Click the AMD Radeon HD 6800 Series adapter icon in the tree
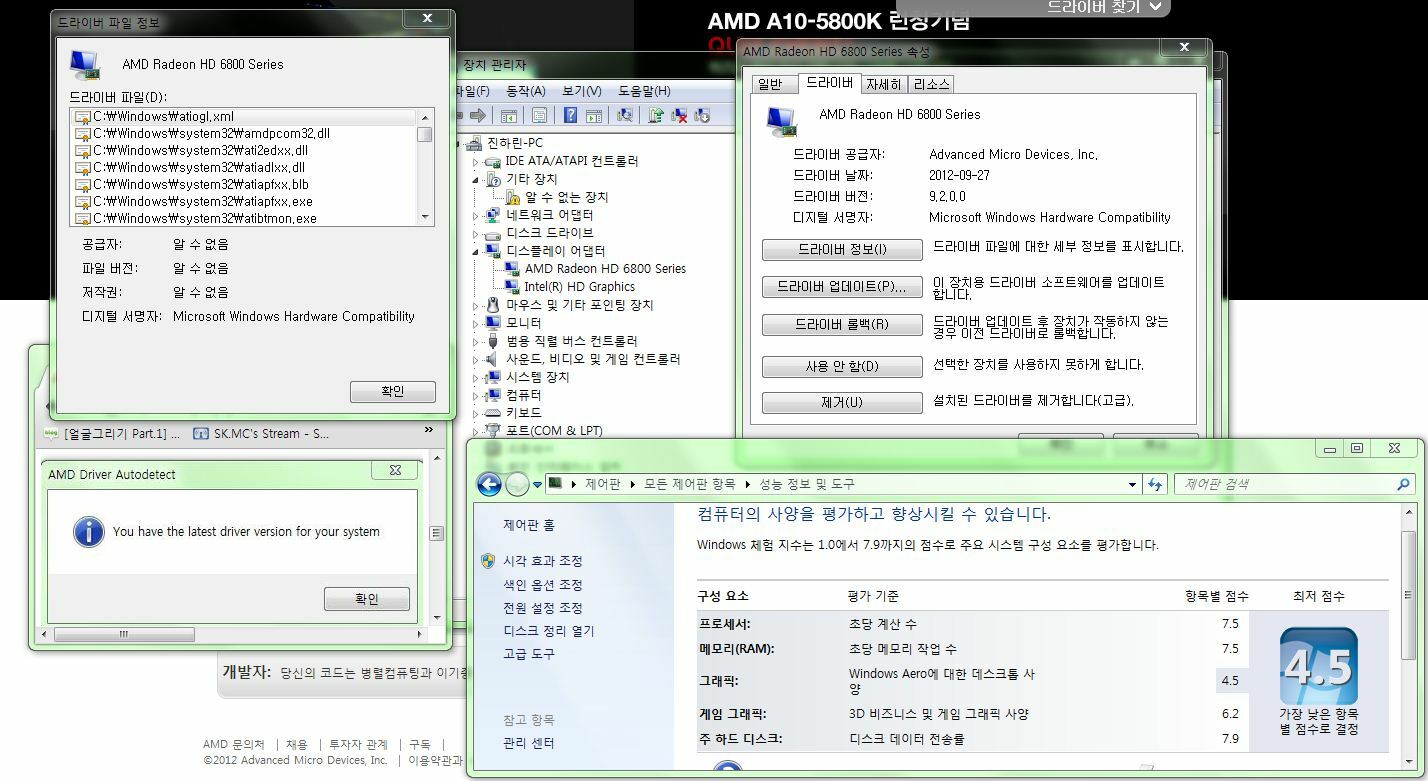Image resolution: width=1428 pixels, height=781 pixels. pyautogui.click(x=512, y=268)
